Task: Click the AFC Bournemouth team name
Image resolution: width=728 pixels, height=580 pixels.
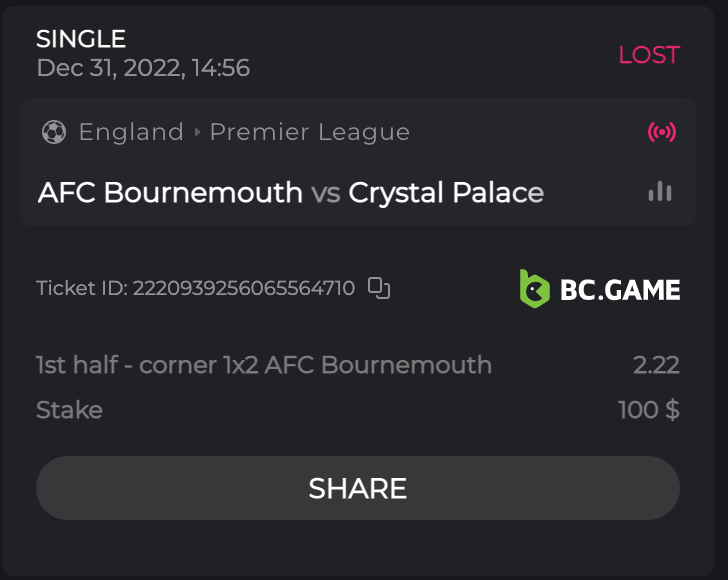Action: click(170, 192)
